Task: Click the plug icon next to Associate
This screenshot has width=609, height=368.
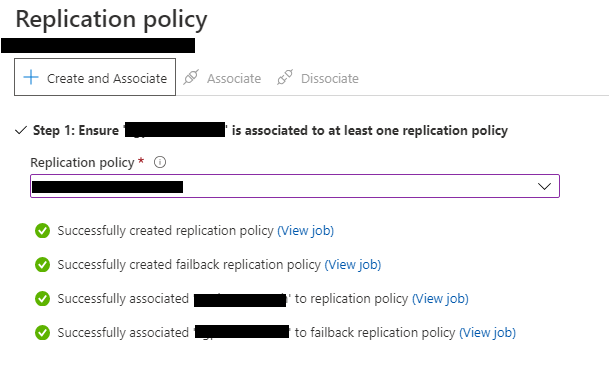Action: point(191,77)
